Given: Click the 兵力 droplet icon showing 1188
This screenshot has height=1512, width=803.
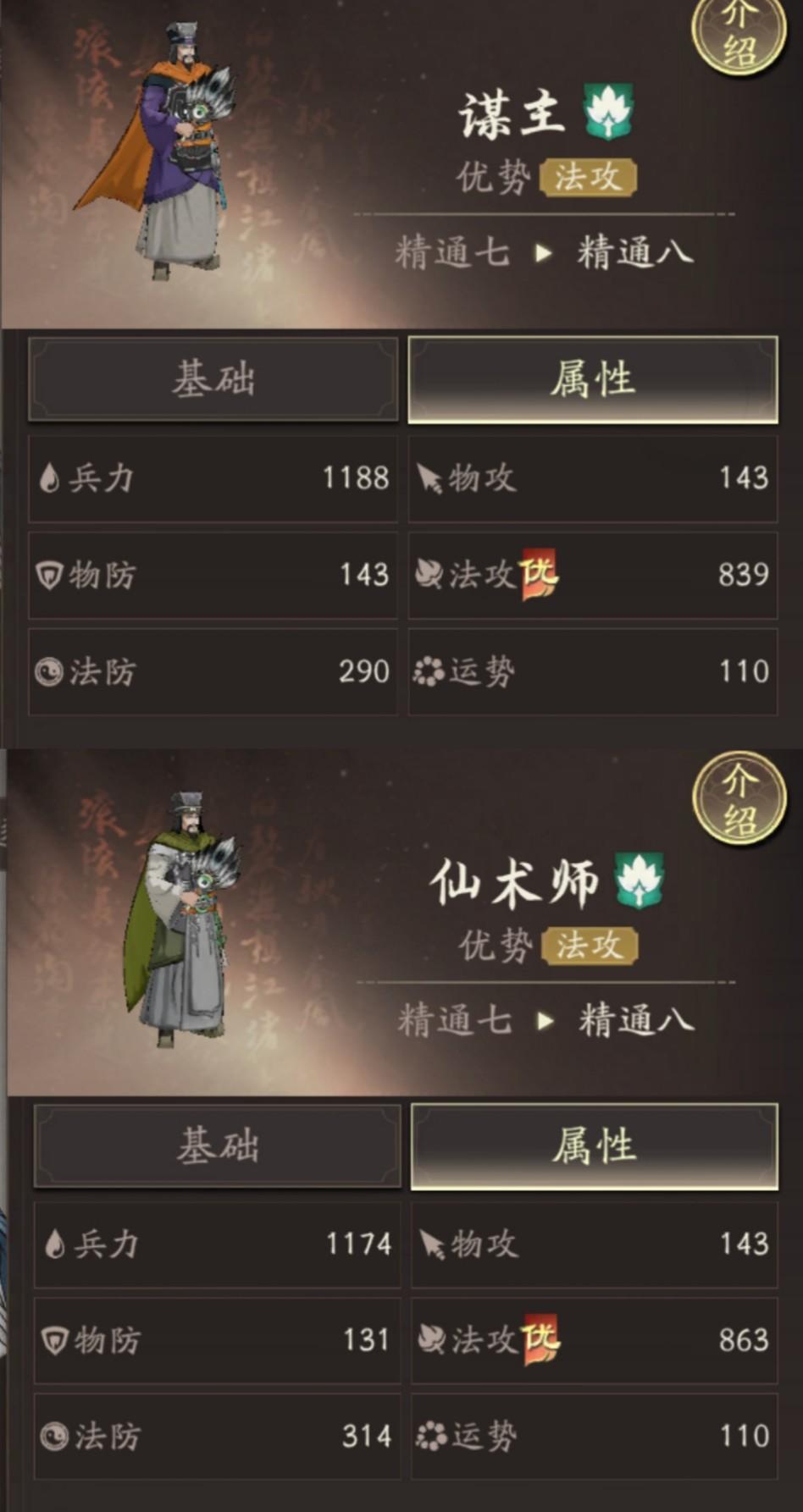Looking at the screenshot, I should (x=49, y=478).
